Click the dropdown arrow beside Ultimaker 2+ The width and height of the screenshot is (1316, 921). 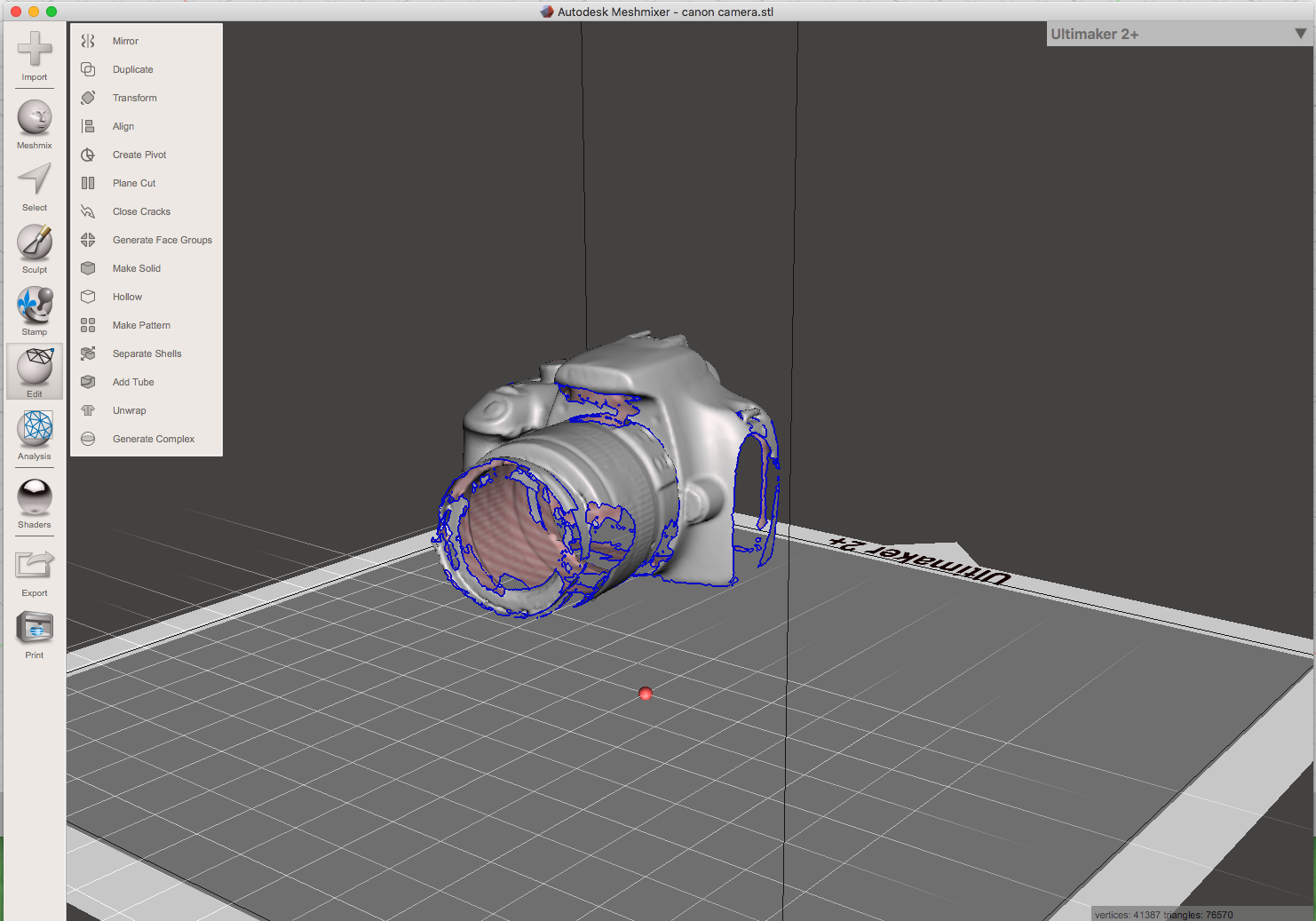pos(1300,34)
